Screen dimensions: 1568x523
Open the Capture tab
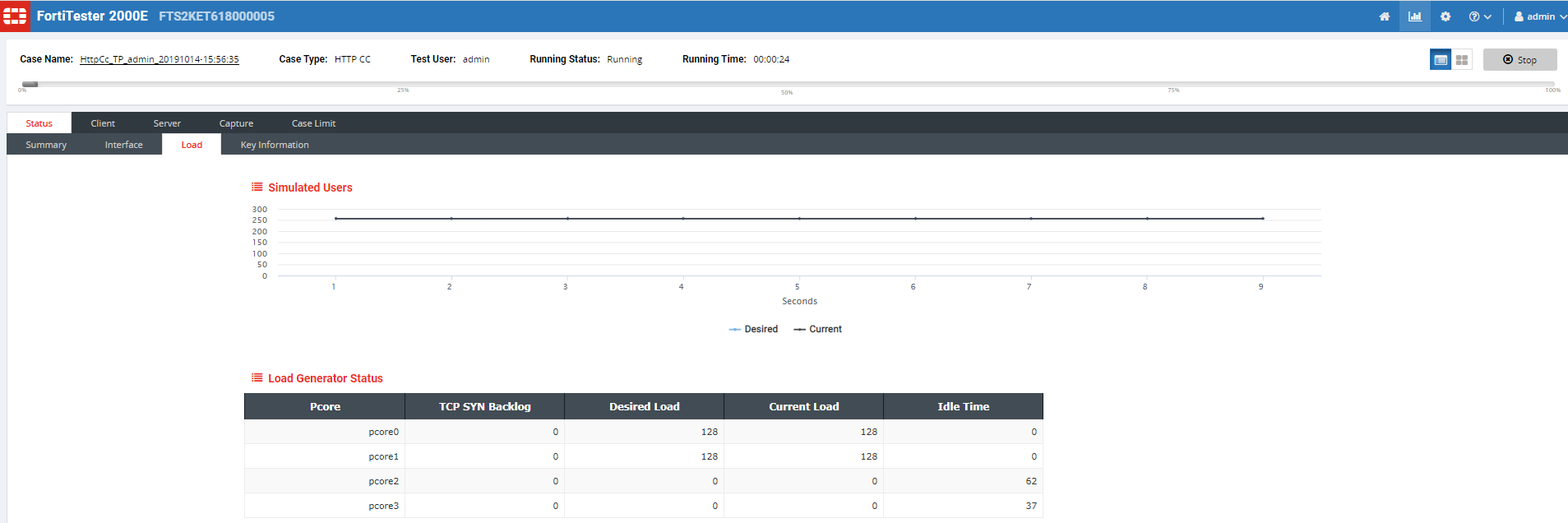[x=236, y=123]
